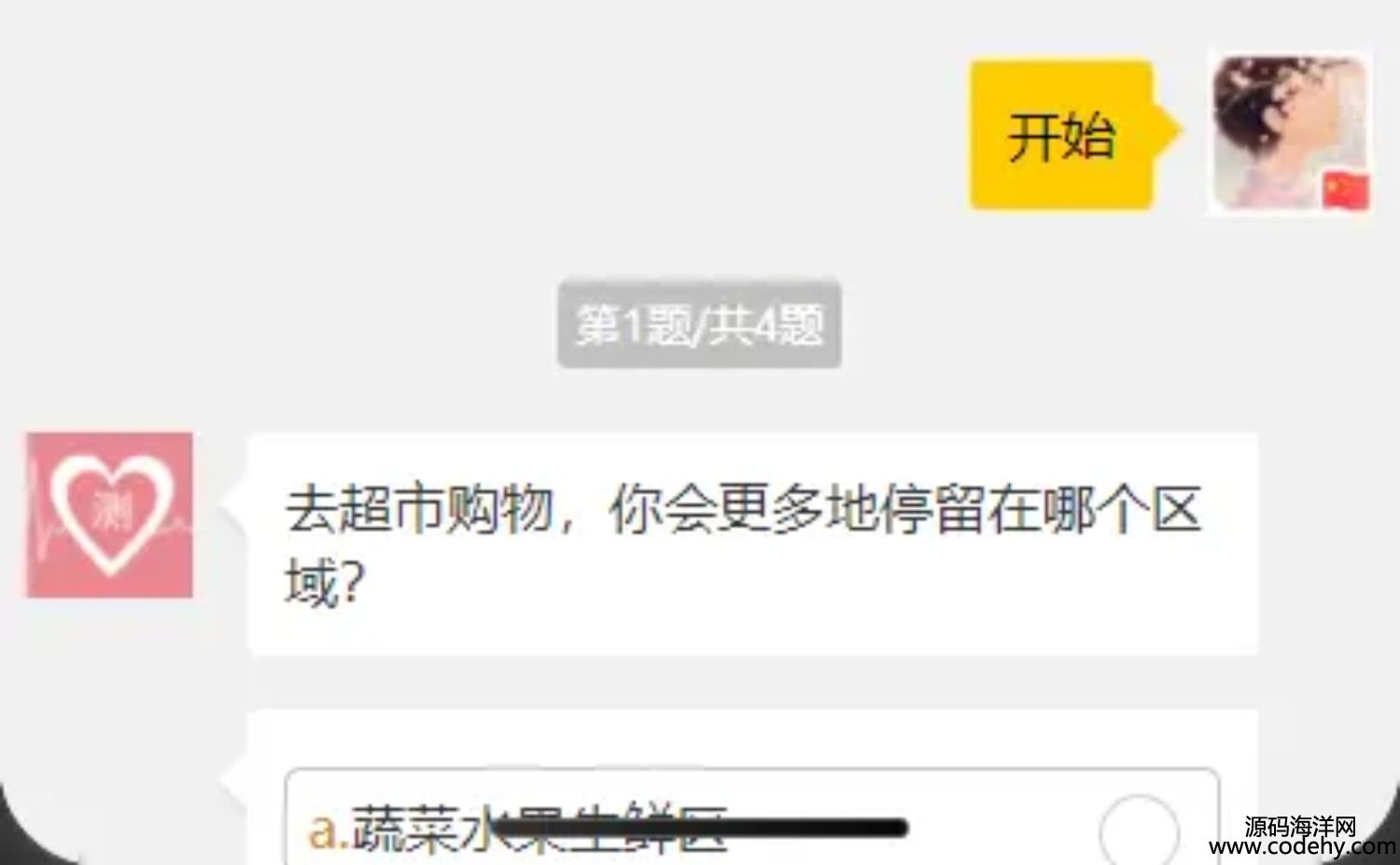Click the yellow 开始 message bubble
Screen dimensions: 1400x865
click(x=1061, y=135)
